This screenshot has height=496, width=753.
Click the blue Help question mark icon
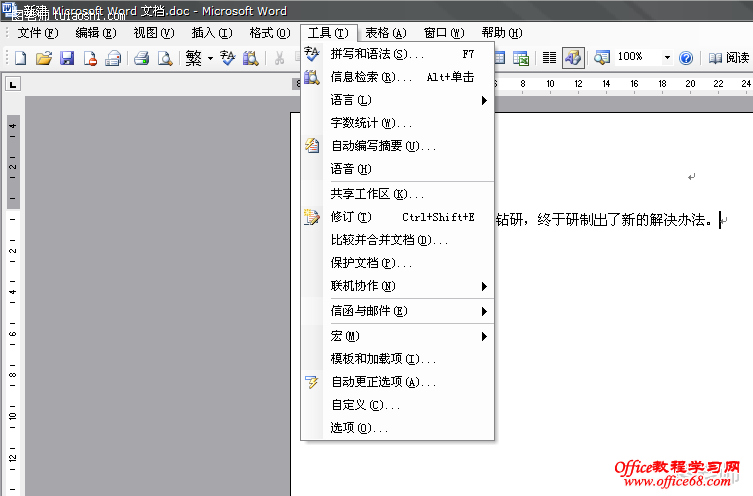click(686, 59)
